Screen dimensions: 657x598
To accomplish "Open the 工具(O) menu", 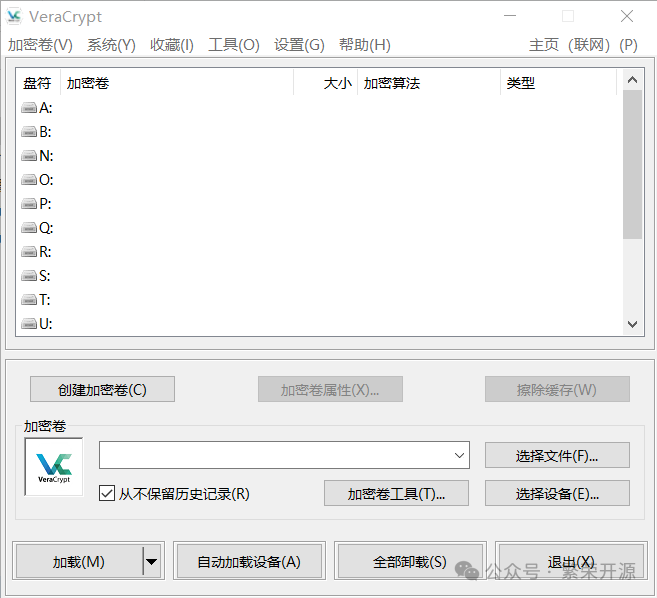I will click(x=233, y=45).
